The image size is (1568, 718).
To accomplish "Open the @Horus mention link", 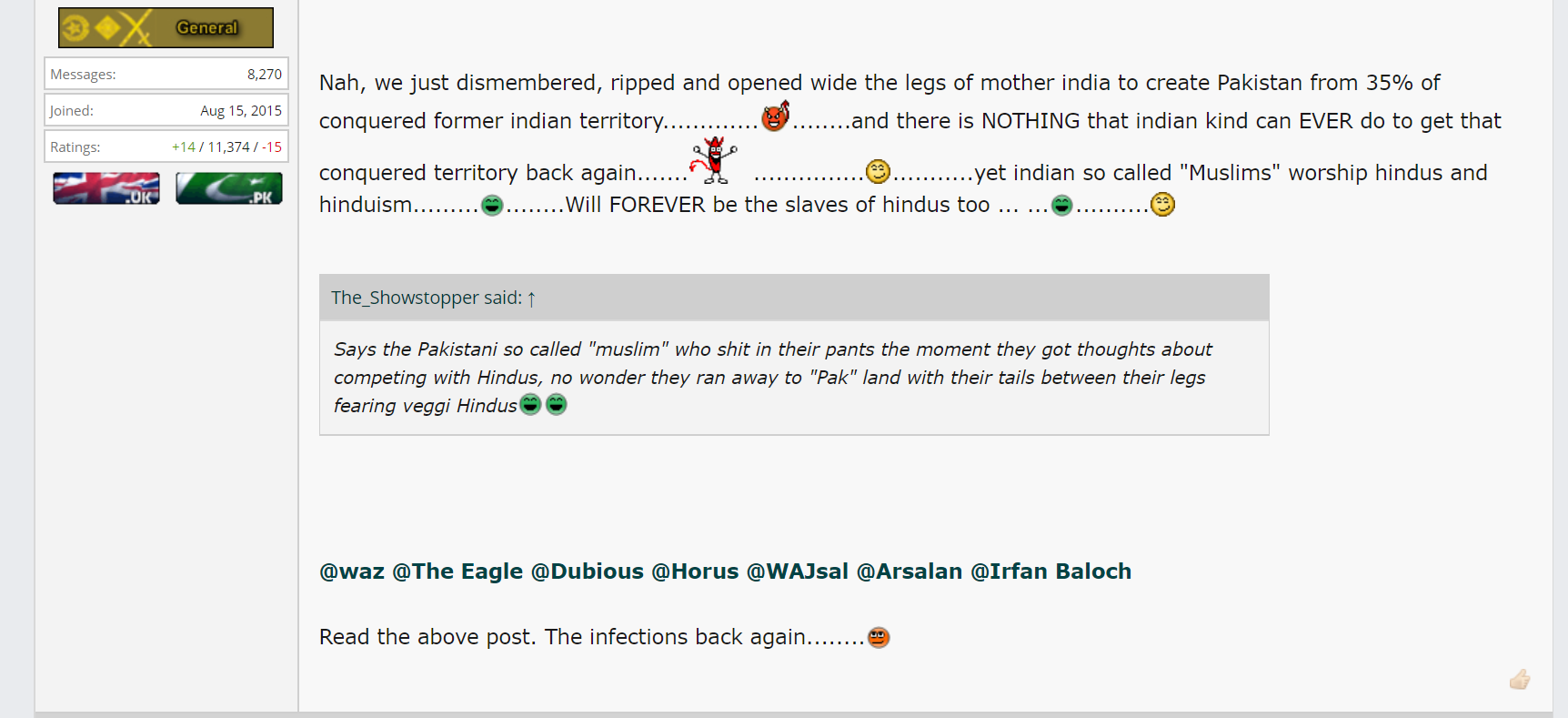I will pos(695,571).
